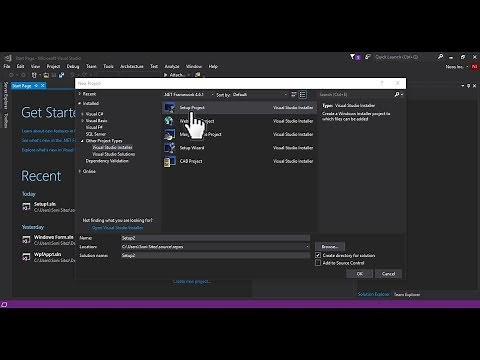Click the Navigate Backward toolbar button
The width and height of the screenshot is (480, 360).
(x=11, y=75)
